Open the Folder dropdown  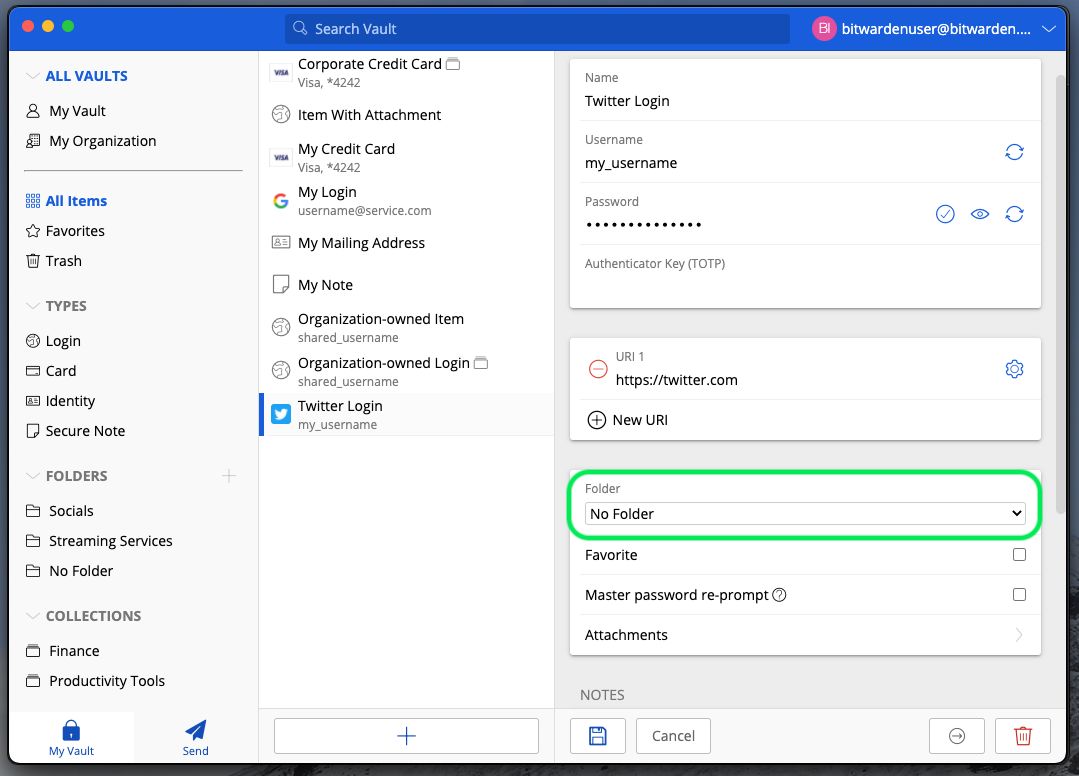(x=804, y=514)
